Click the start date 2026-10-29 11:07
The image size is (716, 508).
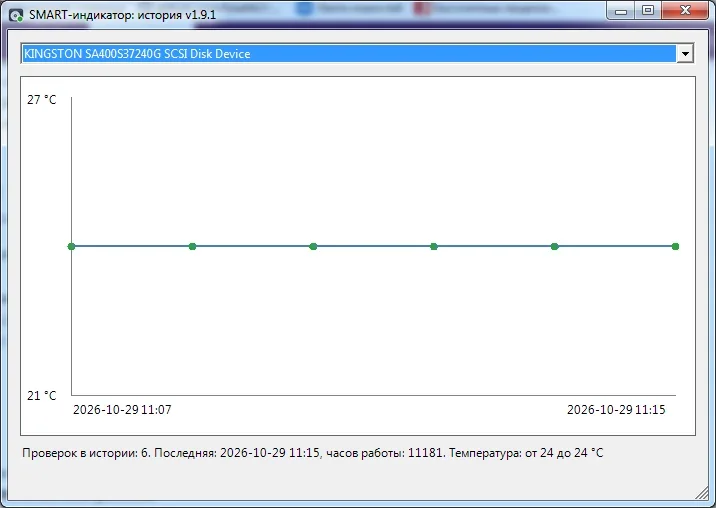coord(122,409)
